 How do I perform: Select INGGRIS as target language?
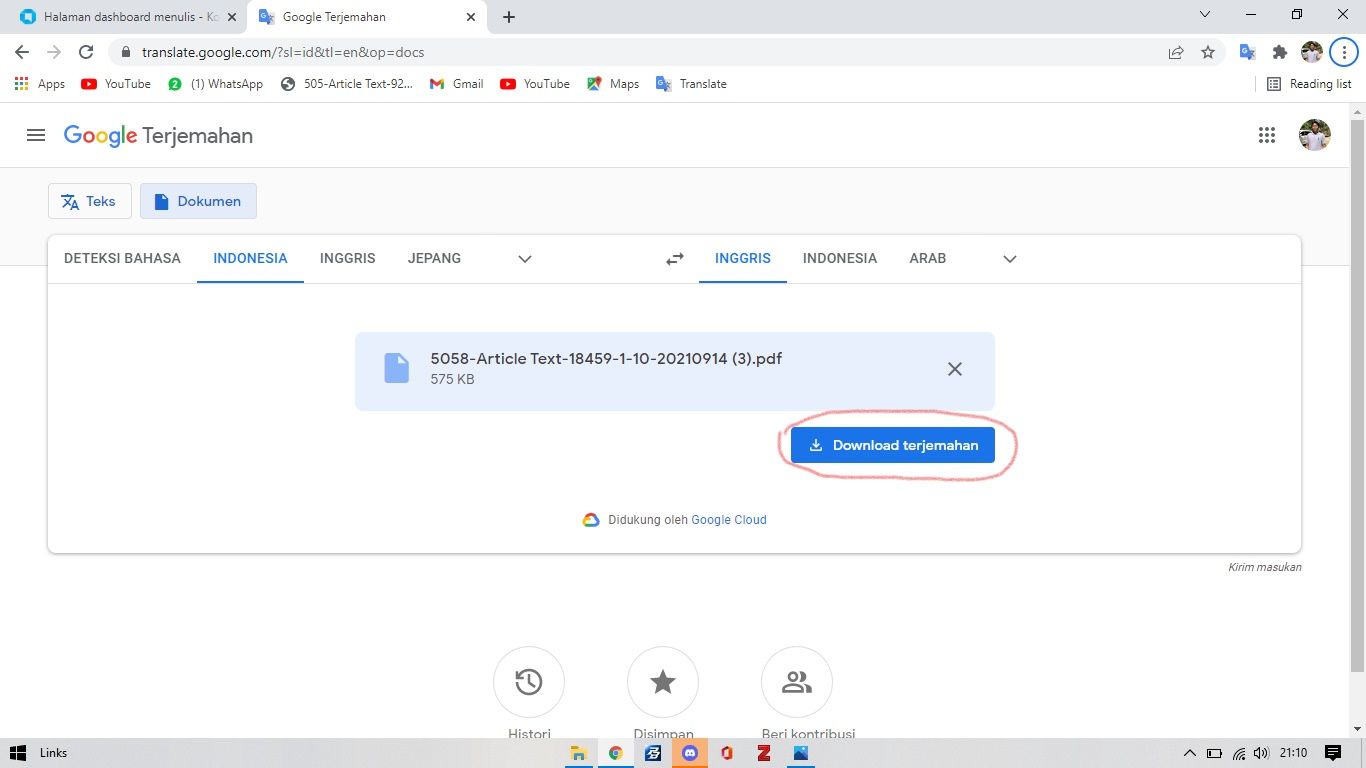743,258
